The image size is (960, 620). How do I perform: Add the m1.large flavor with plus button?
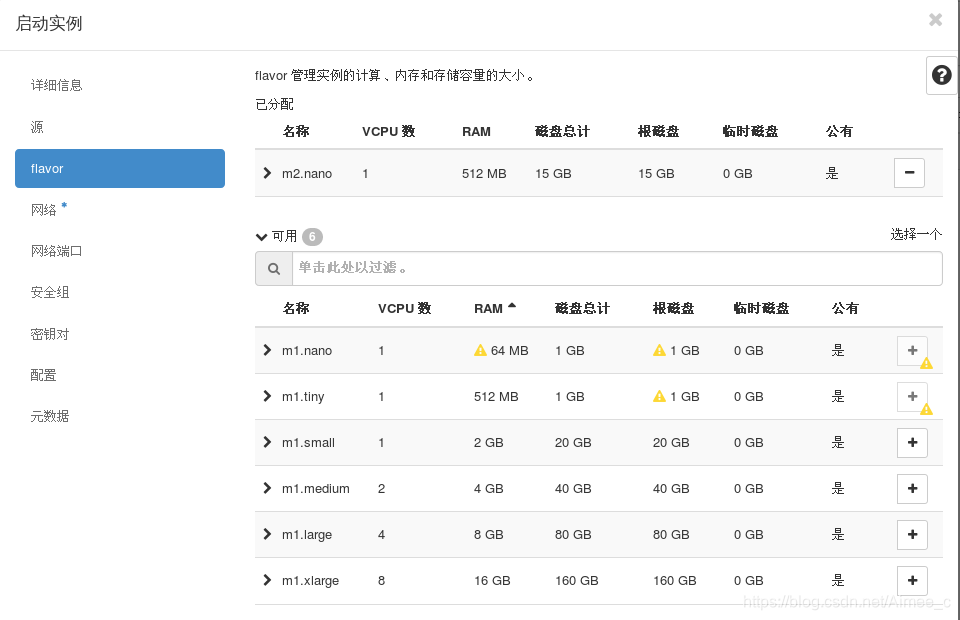912,534
